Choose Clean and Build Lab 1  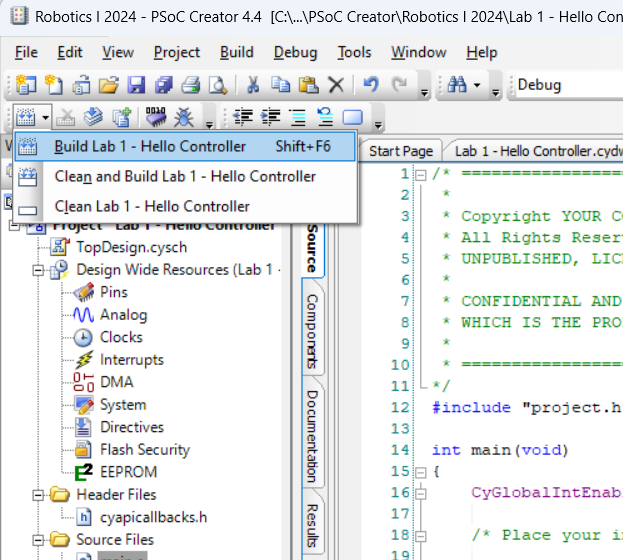click(x=185, y=176)
